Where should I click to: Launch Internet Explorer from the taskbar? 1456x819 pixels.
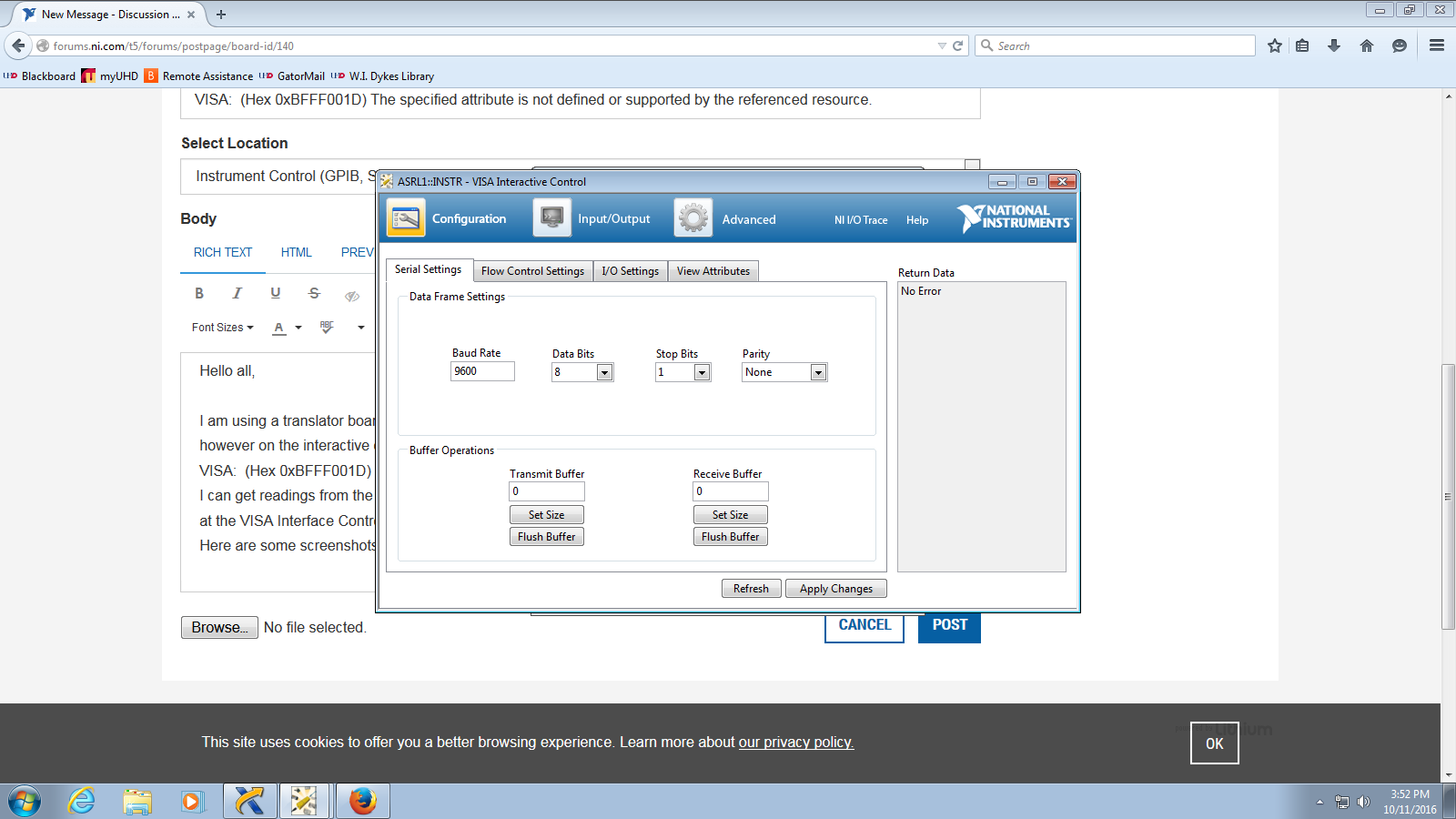[x=82, y=802]
